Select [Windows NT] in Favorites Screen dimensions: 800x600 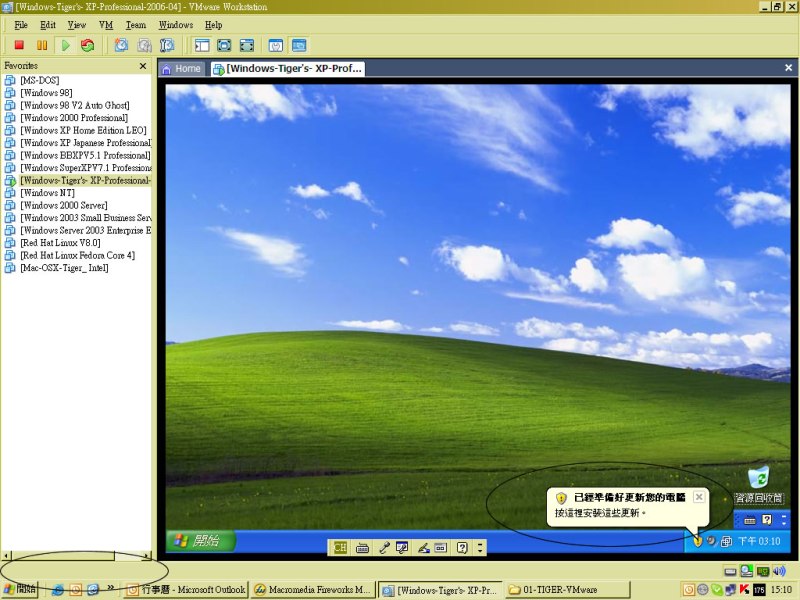click(x=47, y=193)
